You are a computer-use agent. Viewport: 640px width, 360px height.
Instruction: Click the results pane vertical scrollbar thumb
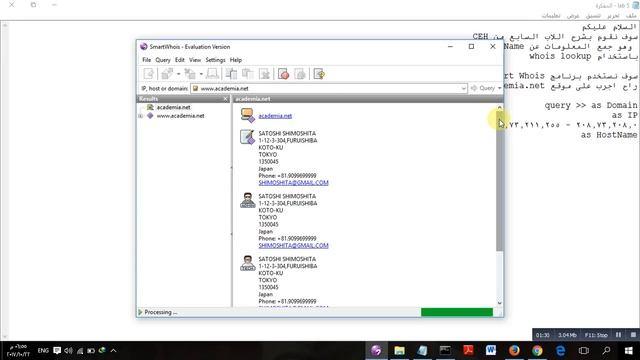pos(500,181)
